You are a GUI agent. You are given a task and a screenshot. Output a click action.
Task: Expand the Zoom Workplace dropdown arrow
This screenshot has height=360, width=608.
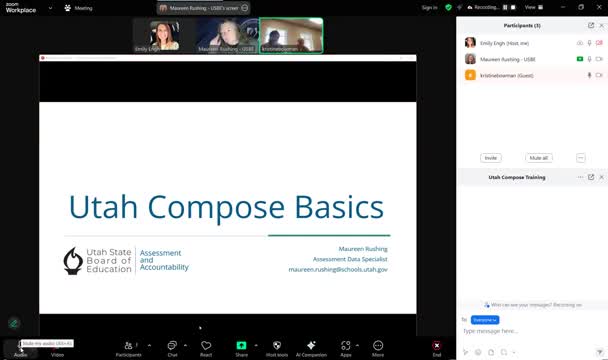[x=50, y=8]
